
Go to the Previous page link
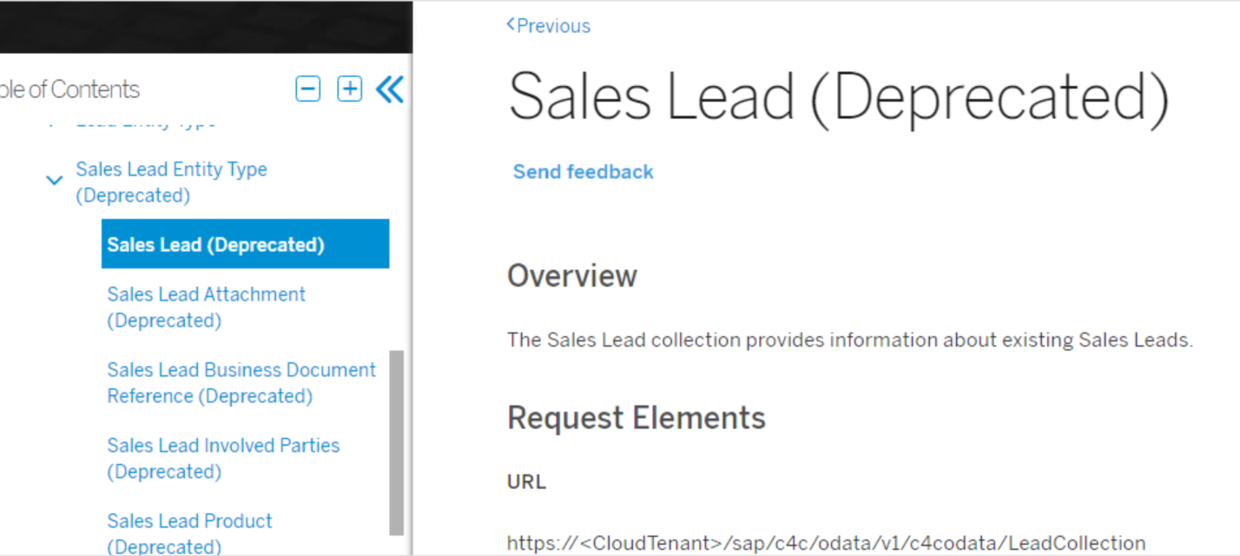pyautogui.click(x=549, y=26)
